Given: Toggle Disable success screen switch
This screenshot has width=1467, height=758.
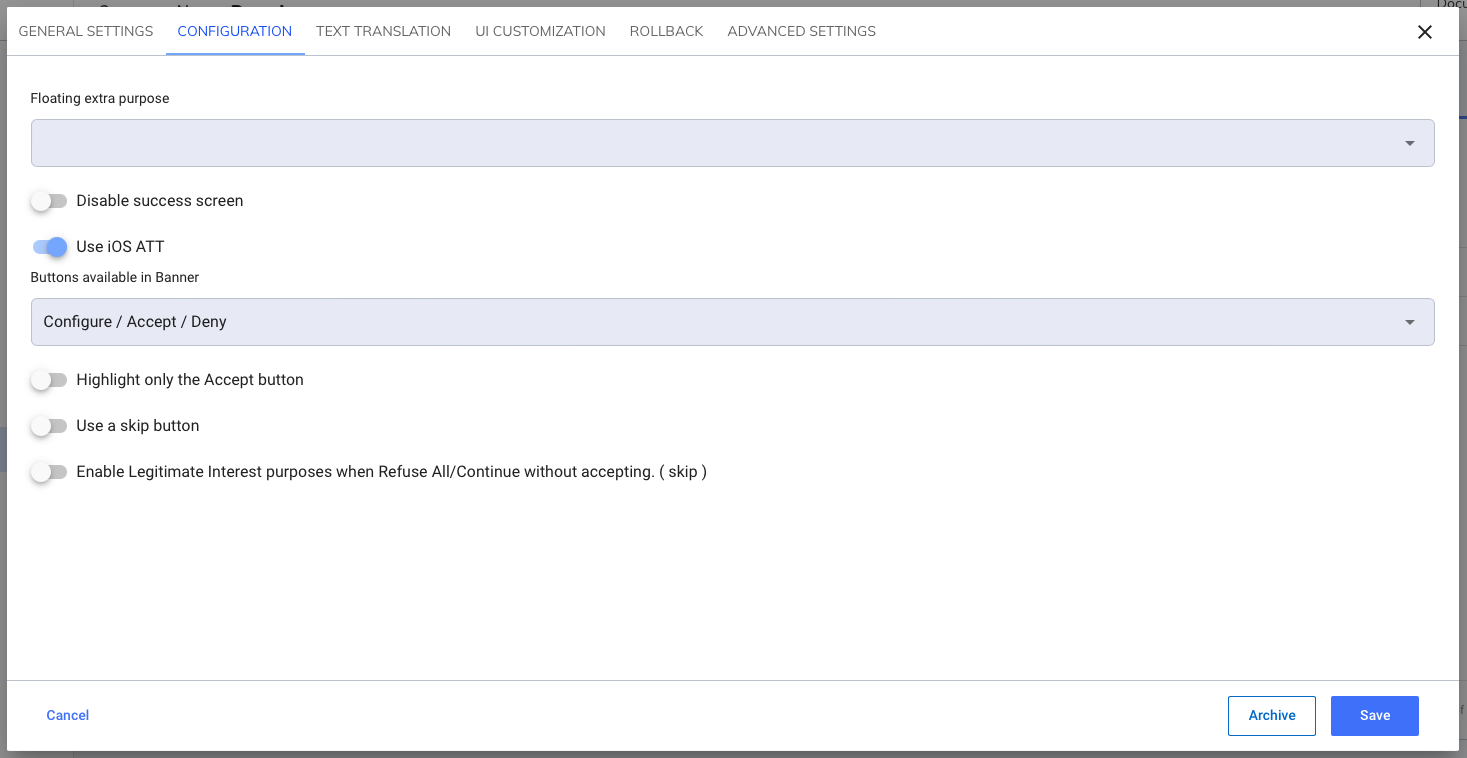Looking at the screenshot, I should point(49,201).
